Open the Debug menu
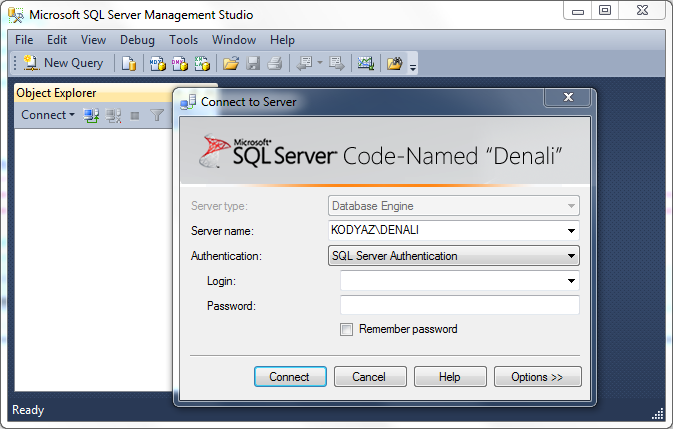Viewport: 673px width, 429px height. (137, 40)
